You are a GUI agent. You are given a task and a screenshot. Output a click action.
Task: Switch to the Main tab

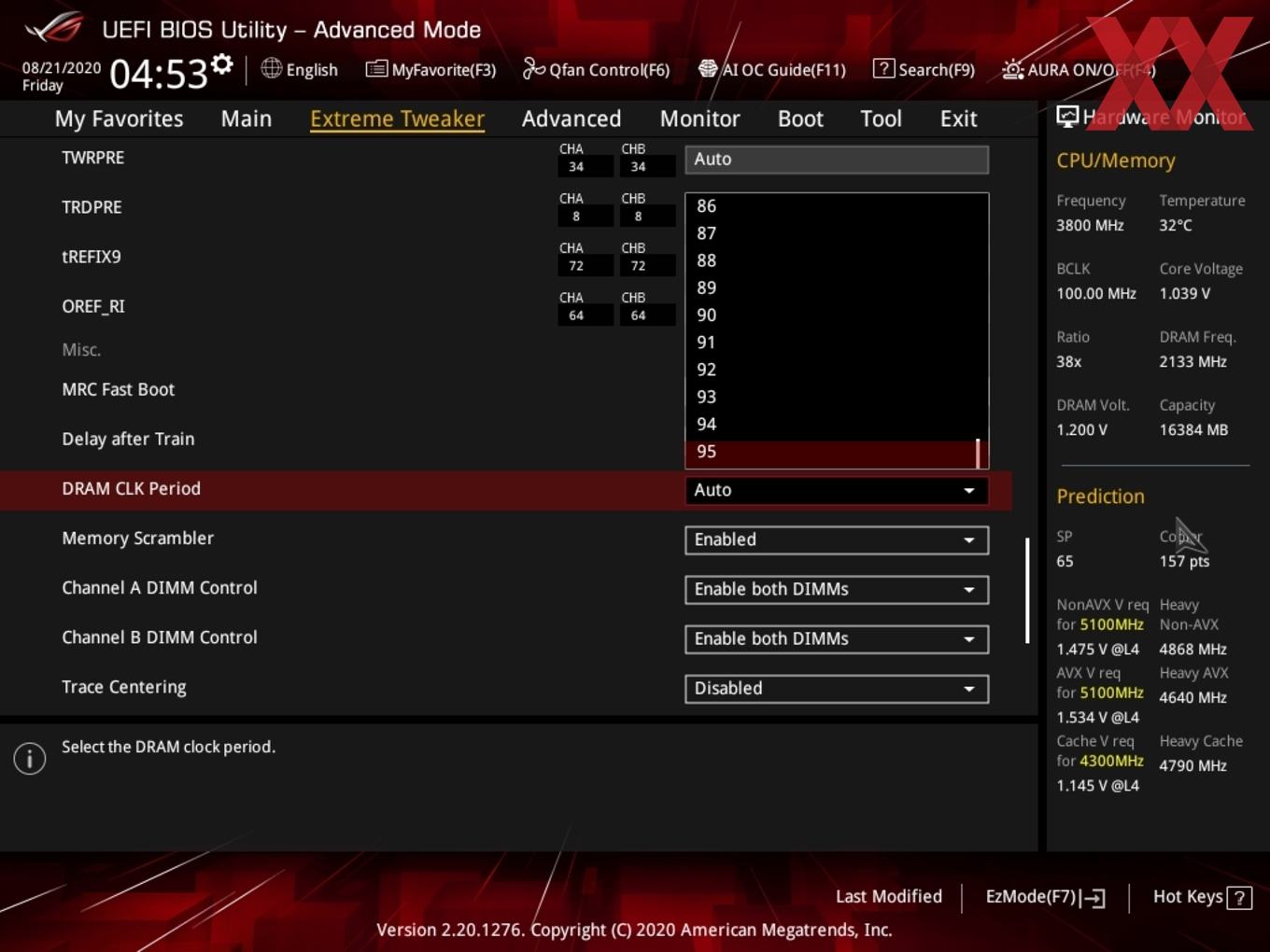click(247, 119)
